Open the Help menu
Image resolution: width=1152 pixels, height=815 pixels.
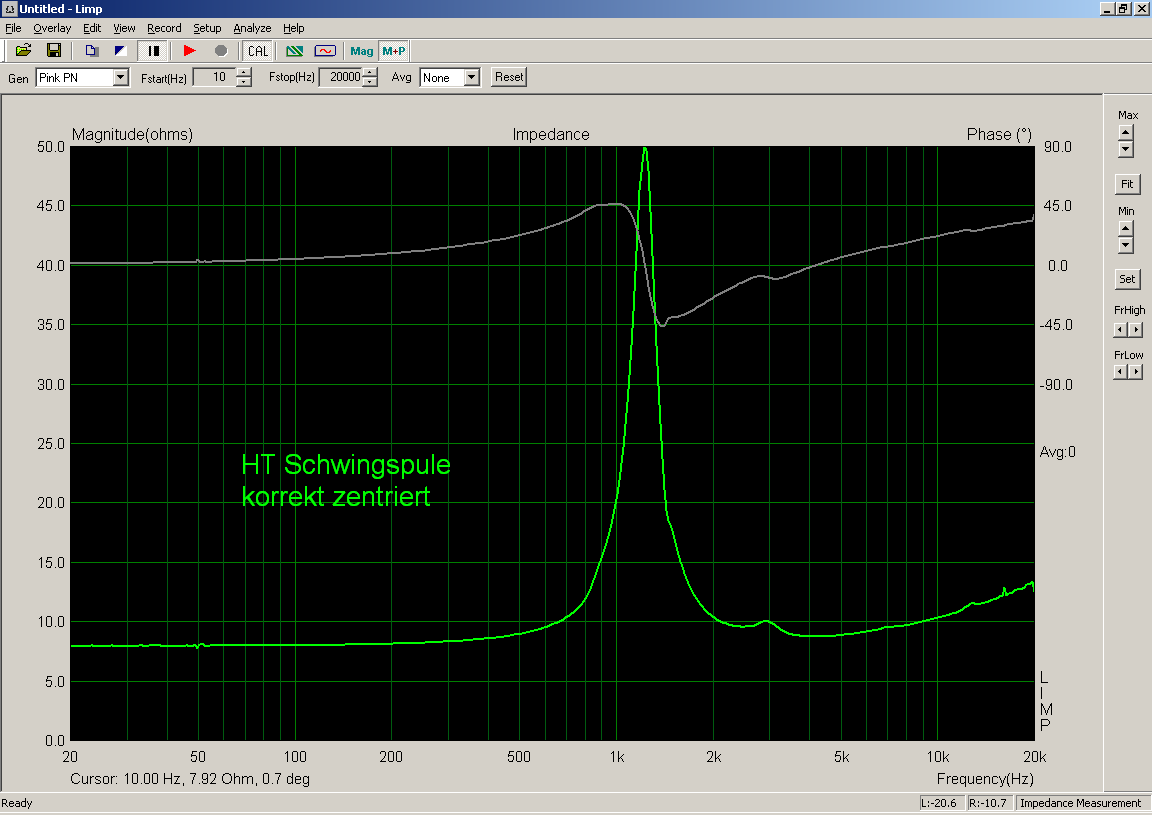[293, 28]
